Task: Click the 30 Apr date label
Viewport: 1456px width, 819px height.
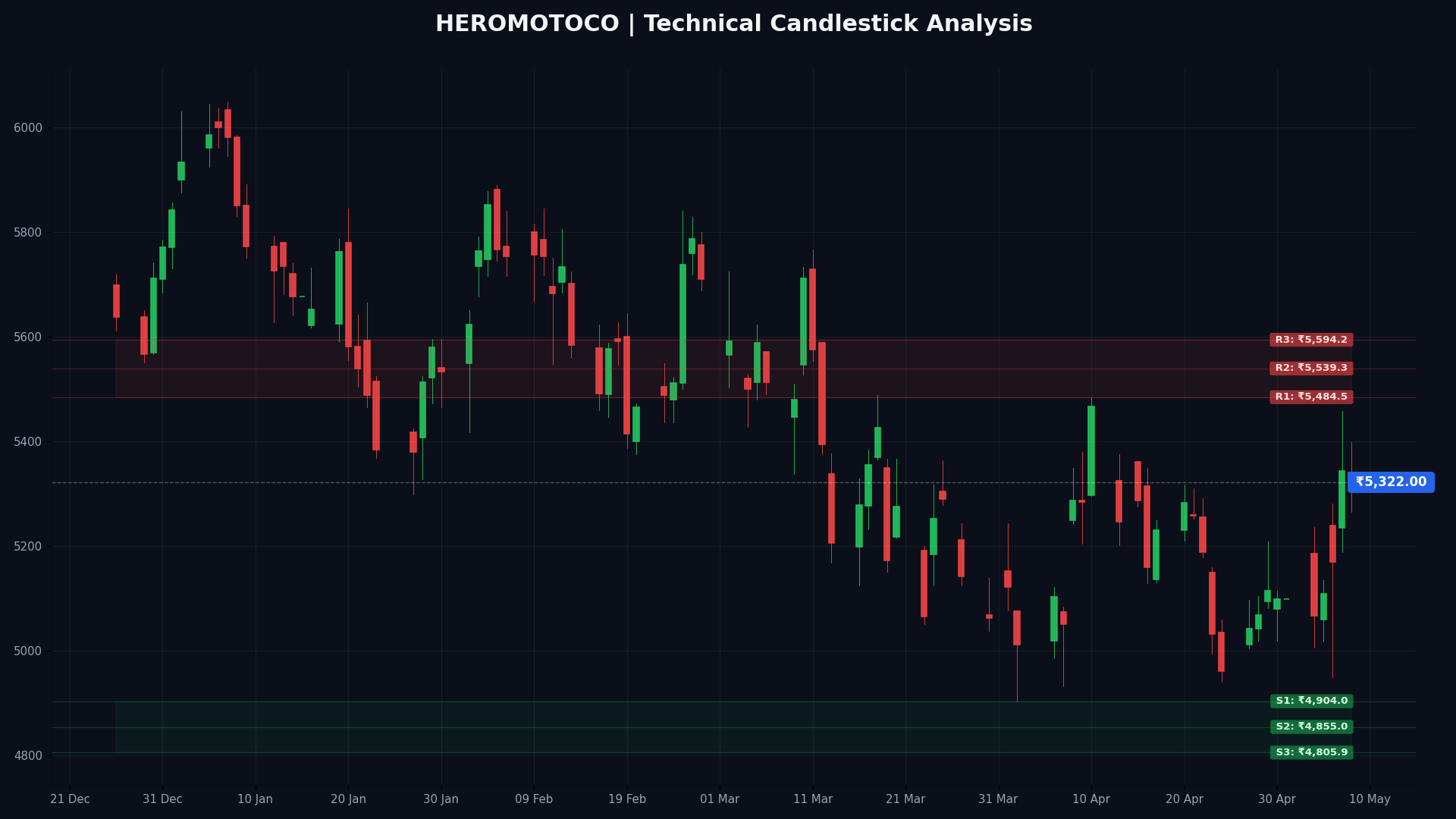Action: pyautogui.click(x=1277, y=799)
